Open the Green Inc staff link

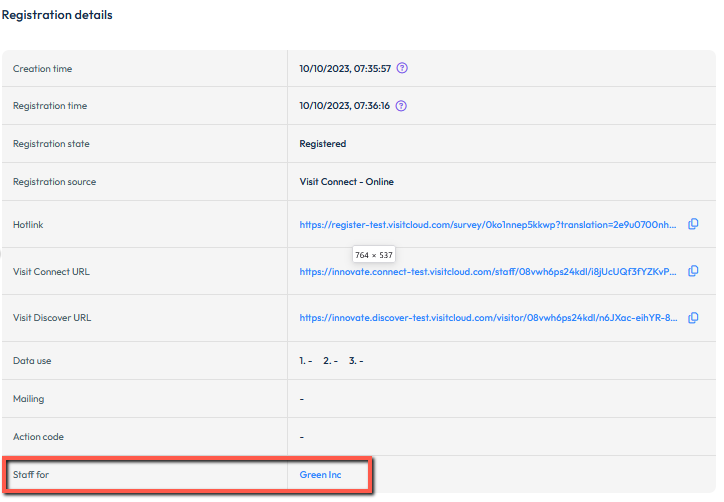point(320,475)
